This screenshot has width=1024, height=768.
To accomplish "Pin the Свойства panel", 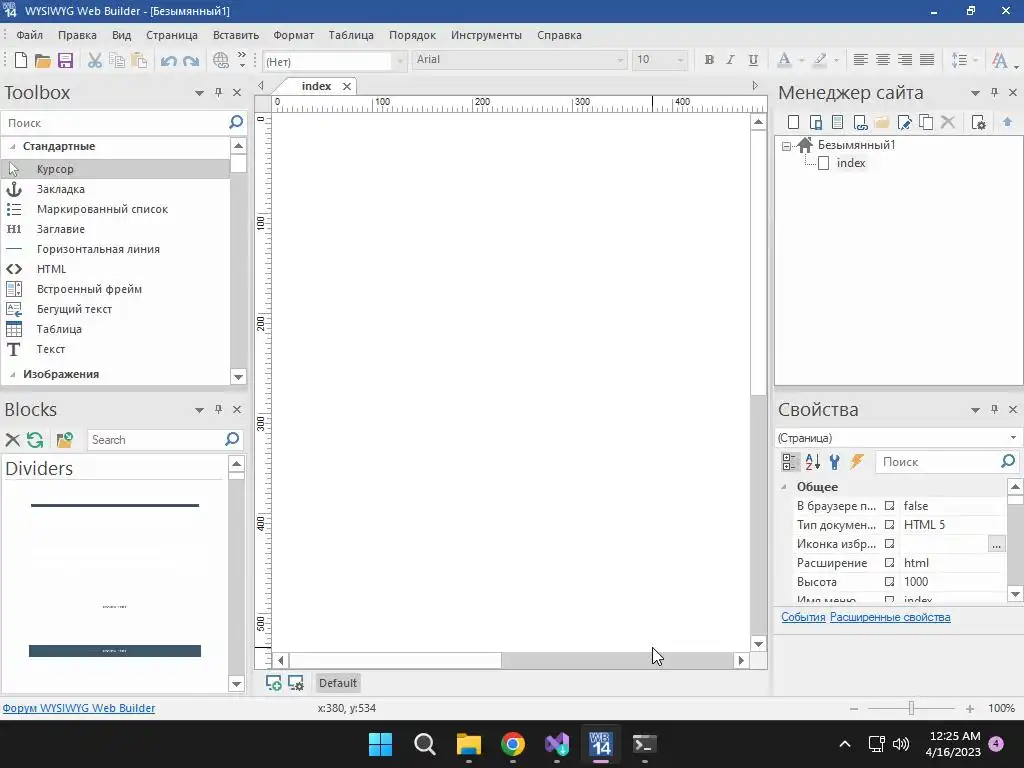I will (994, 409).
